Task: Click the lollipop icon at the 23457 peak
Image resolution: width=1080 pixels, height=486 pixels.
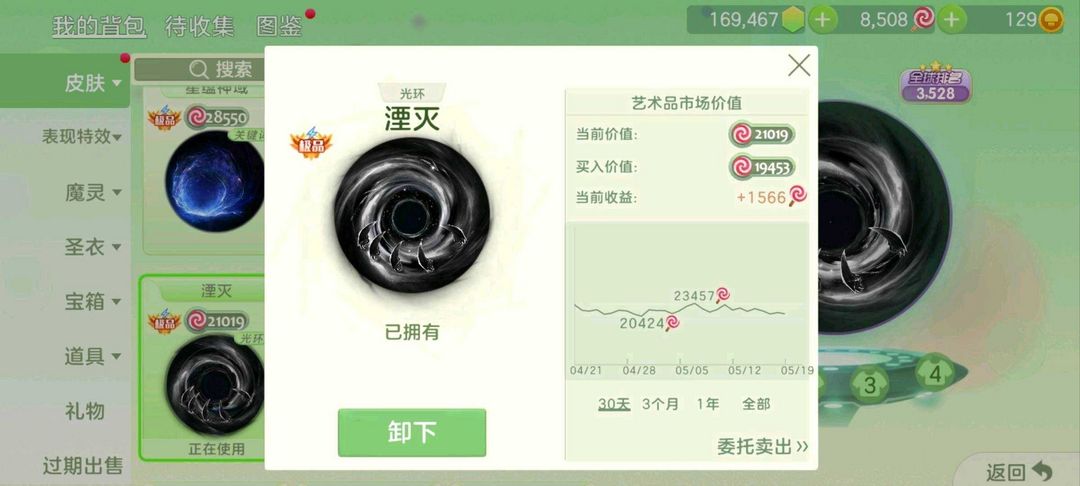Action: 723,295
